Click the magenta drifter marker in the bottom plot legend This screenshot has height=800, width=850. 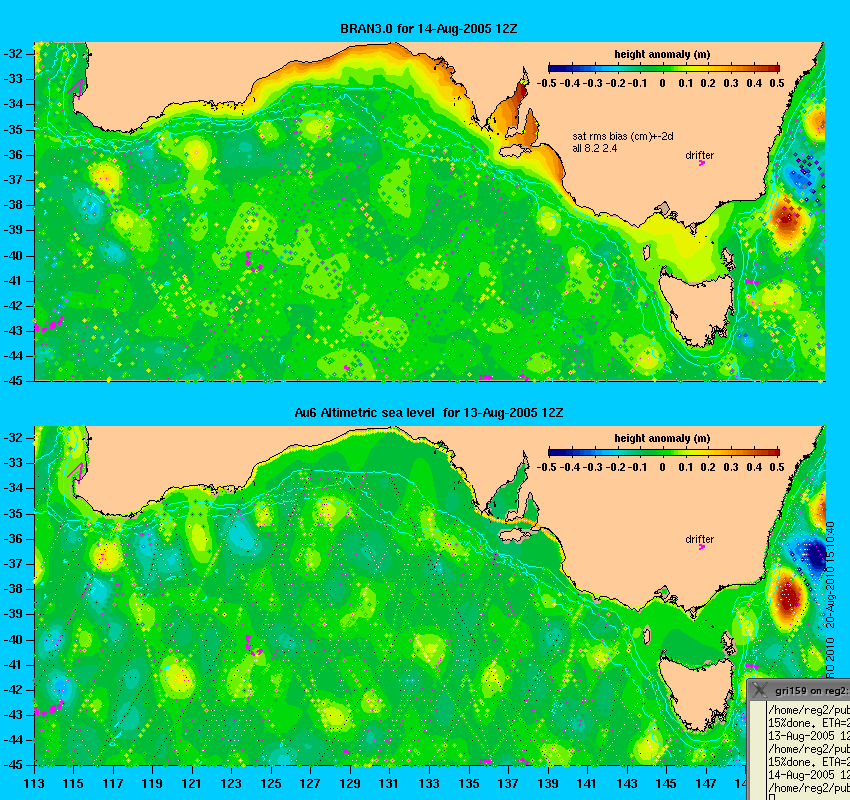pyautogui.click(x=701, y=547)
